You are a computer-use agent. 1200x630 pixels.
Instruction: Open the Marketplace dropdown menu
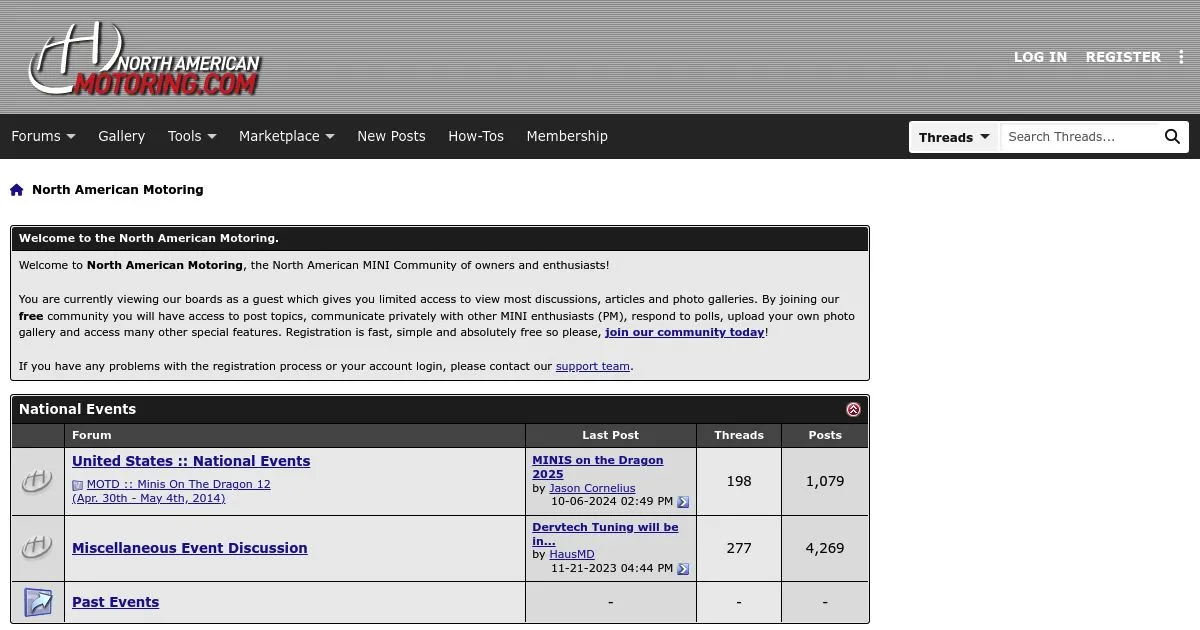click(x=286, y=136)
